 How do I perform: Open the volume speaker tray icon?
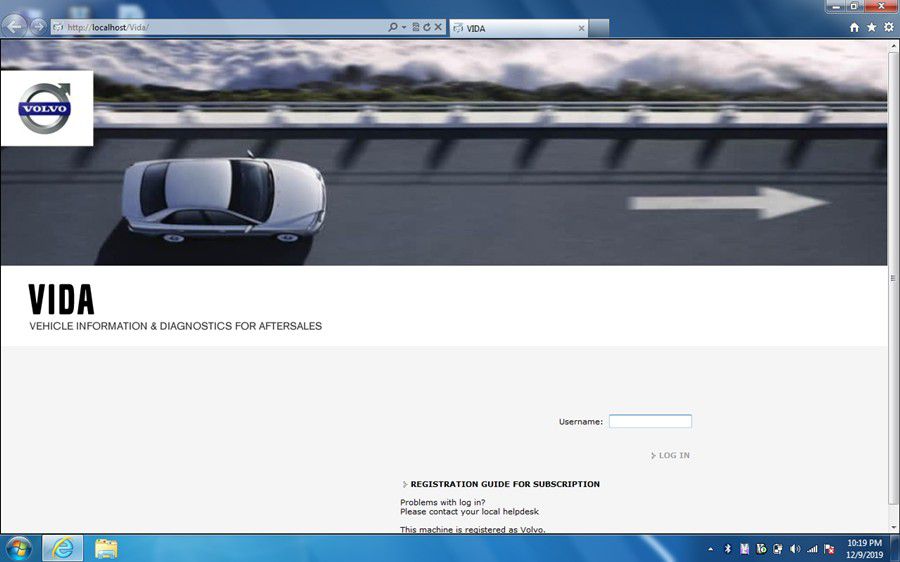(x=795, y=548)
